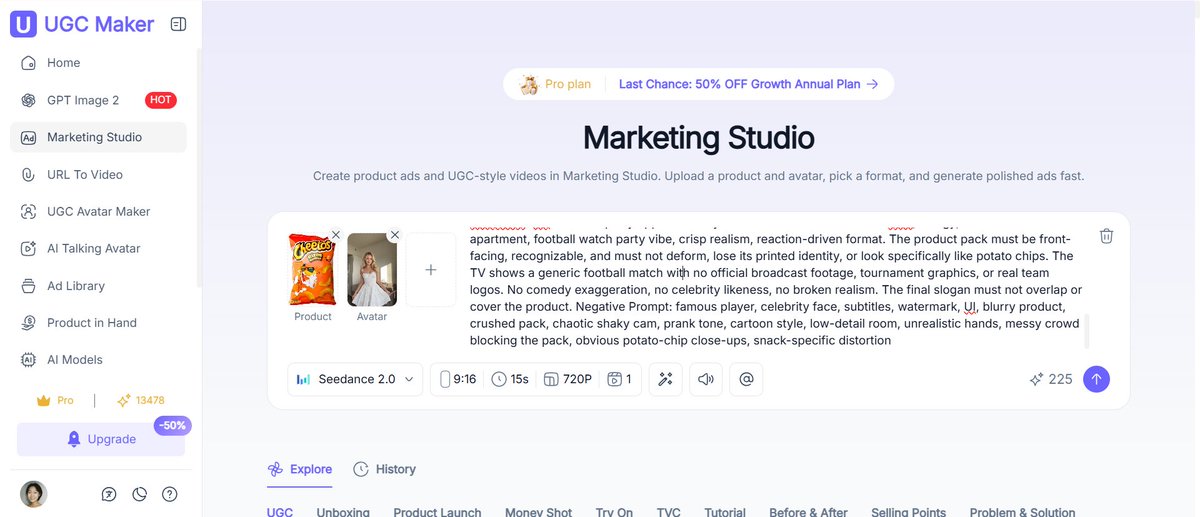Change the video count setting of 1

tap(620, 379)
